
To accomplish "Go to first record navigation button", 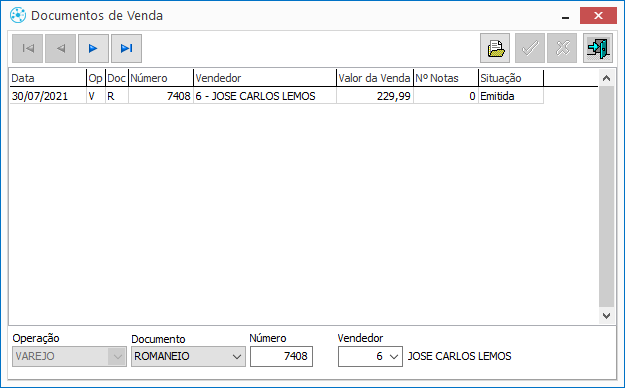I will (x=28, y=49).
